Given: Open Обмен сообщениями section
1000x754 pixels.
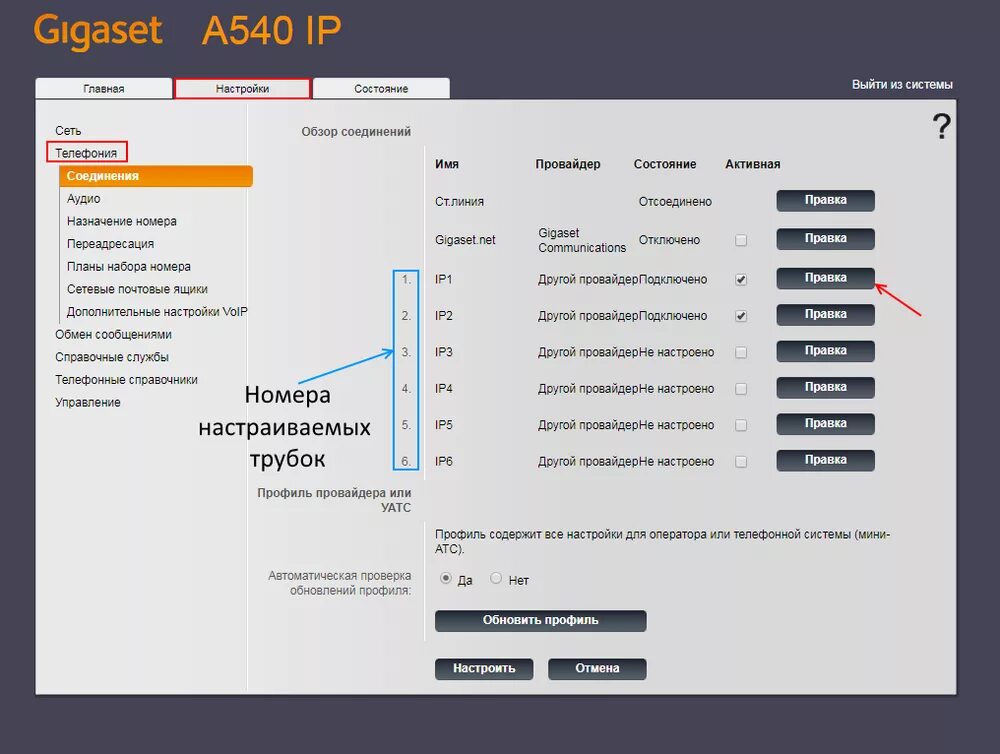Looking at the screenshot, I should click(113, 334).
